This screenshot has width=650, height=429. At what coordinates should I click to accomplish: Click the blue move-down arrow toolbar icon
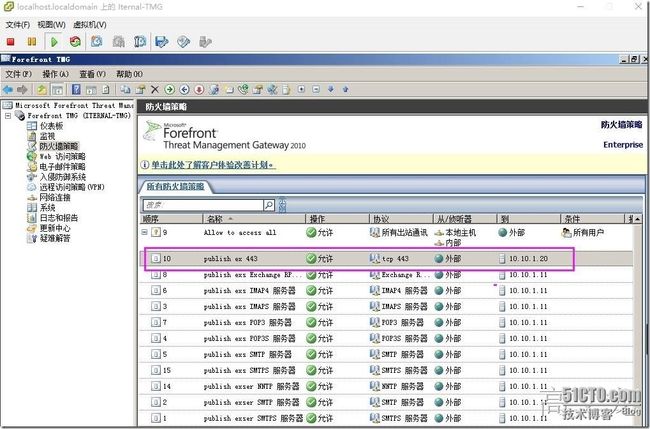click(x=331, y=89)
